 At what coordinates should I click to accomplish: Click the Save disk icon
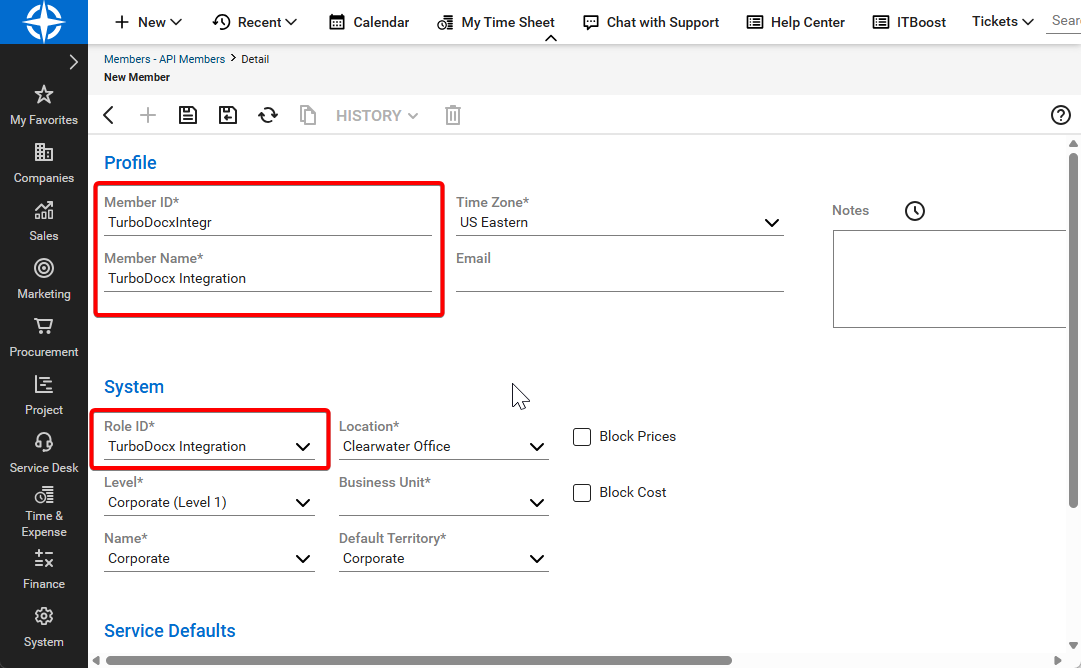[188, 115]
